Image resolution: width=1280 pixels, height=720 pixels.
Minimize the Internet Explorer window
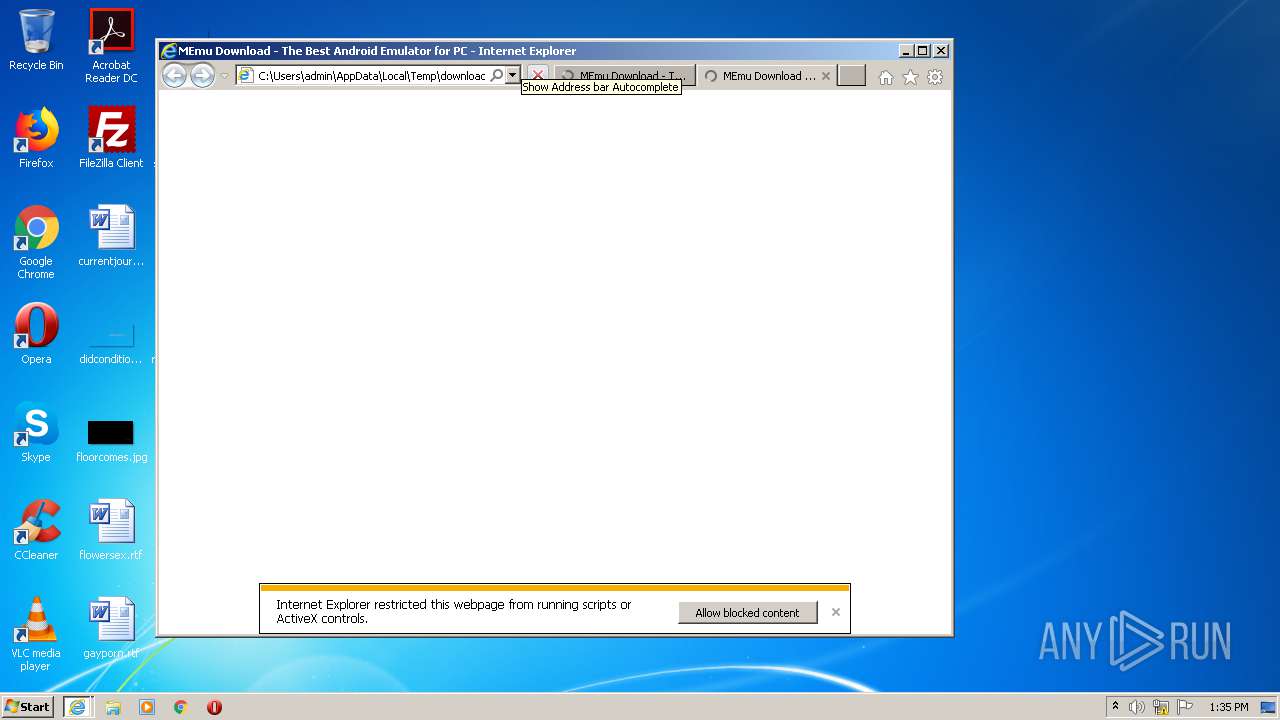click(x=906, y=51)
